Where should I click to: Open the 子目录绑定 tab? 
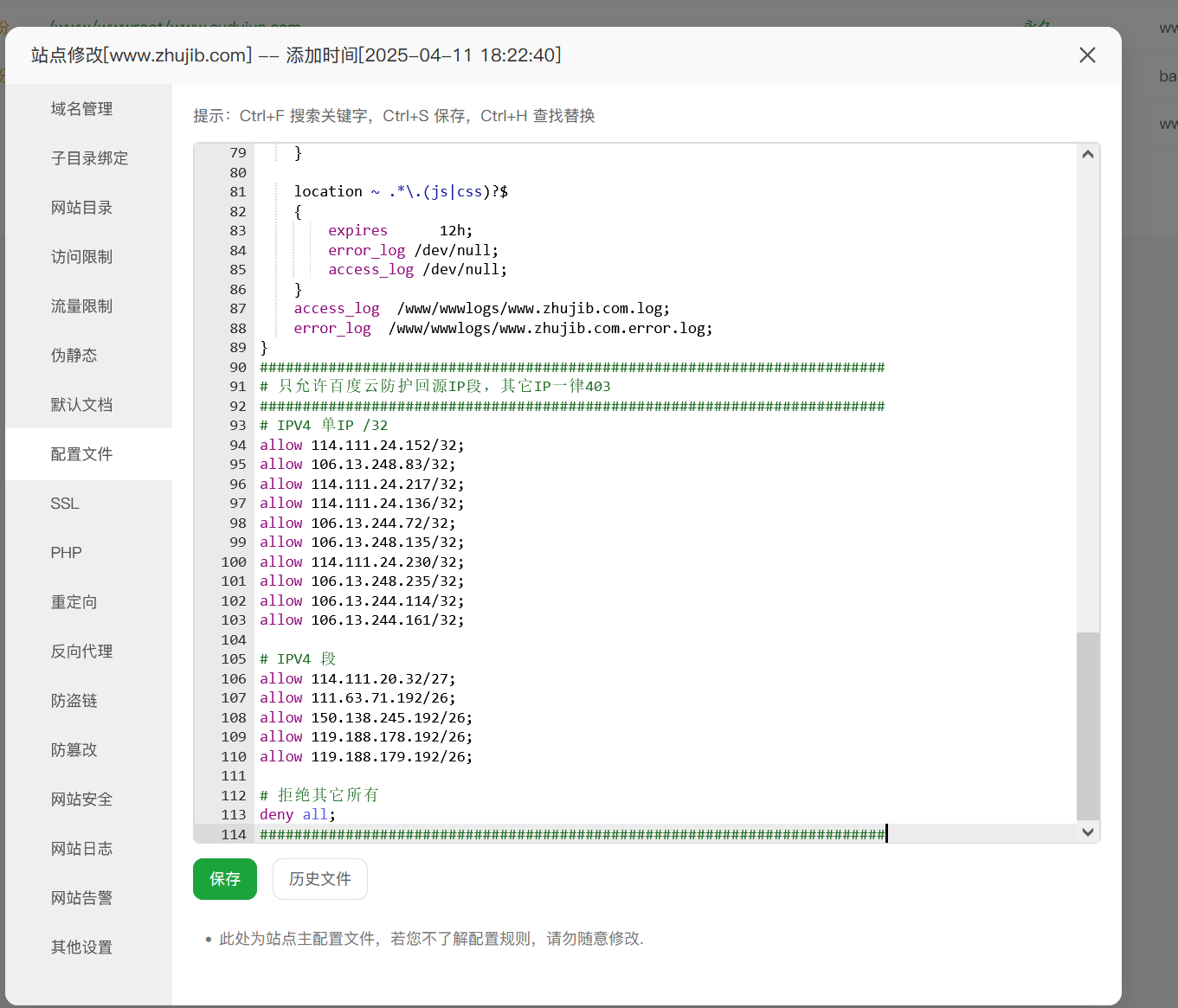coord(89,158)
